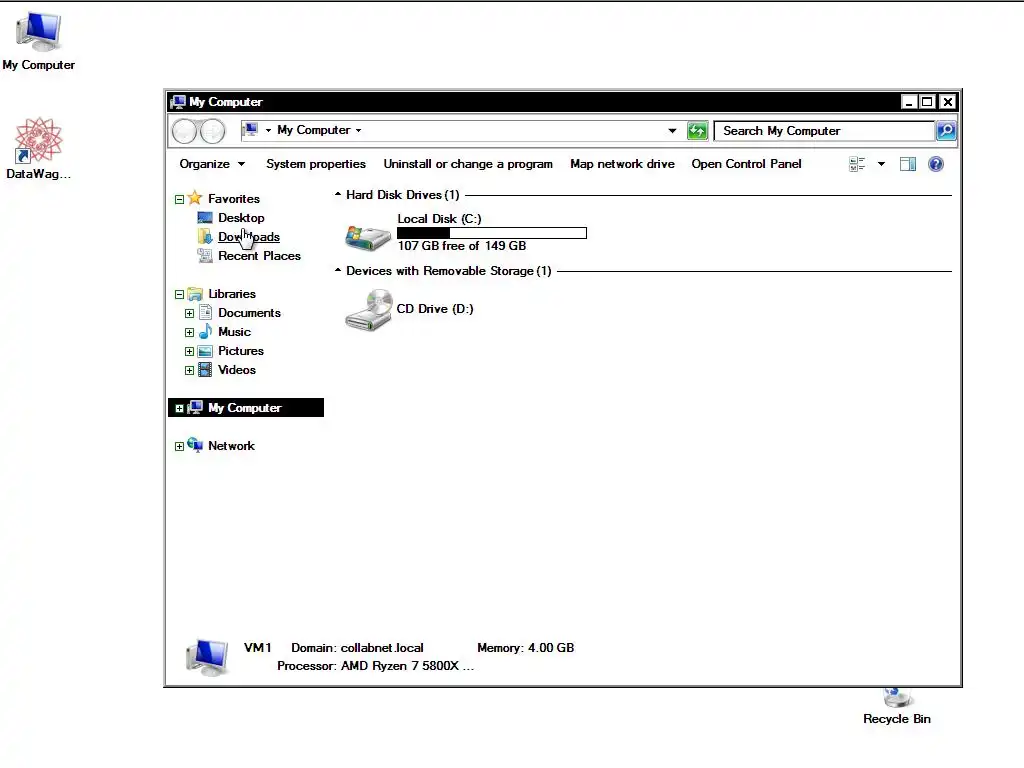This screenshot has width=1024, height=768.
Task: Click the Domain: collabnet.local text
Action: pos(357,648)
